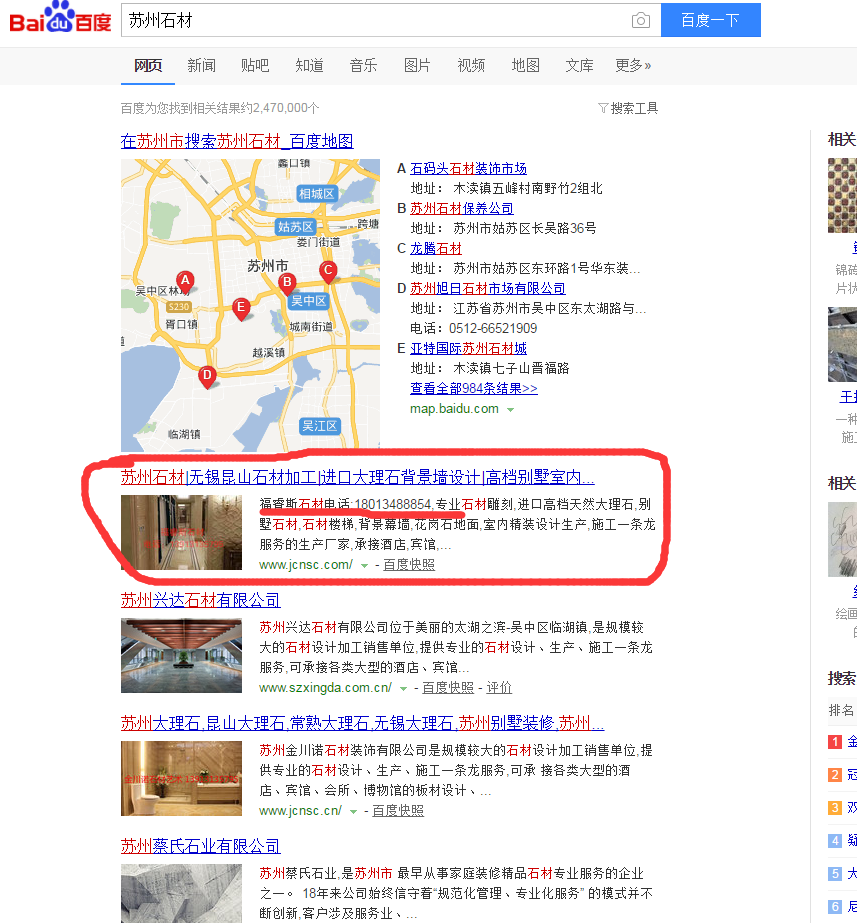Open 百度快照 for www.jcnsc.com/
Screen dimensions: 857x923
[x=409, y=565]
